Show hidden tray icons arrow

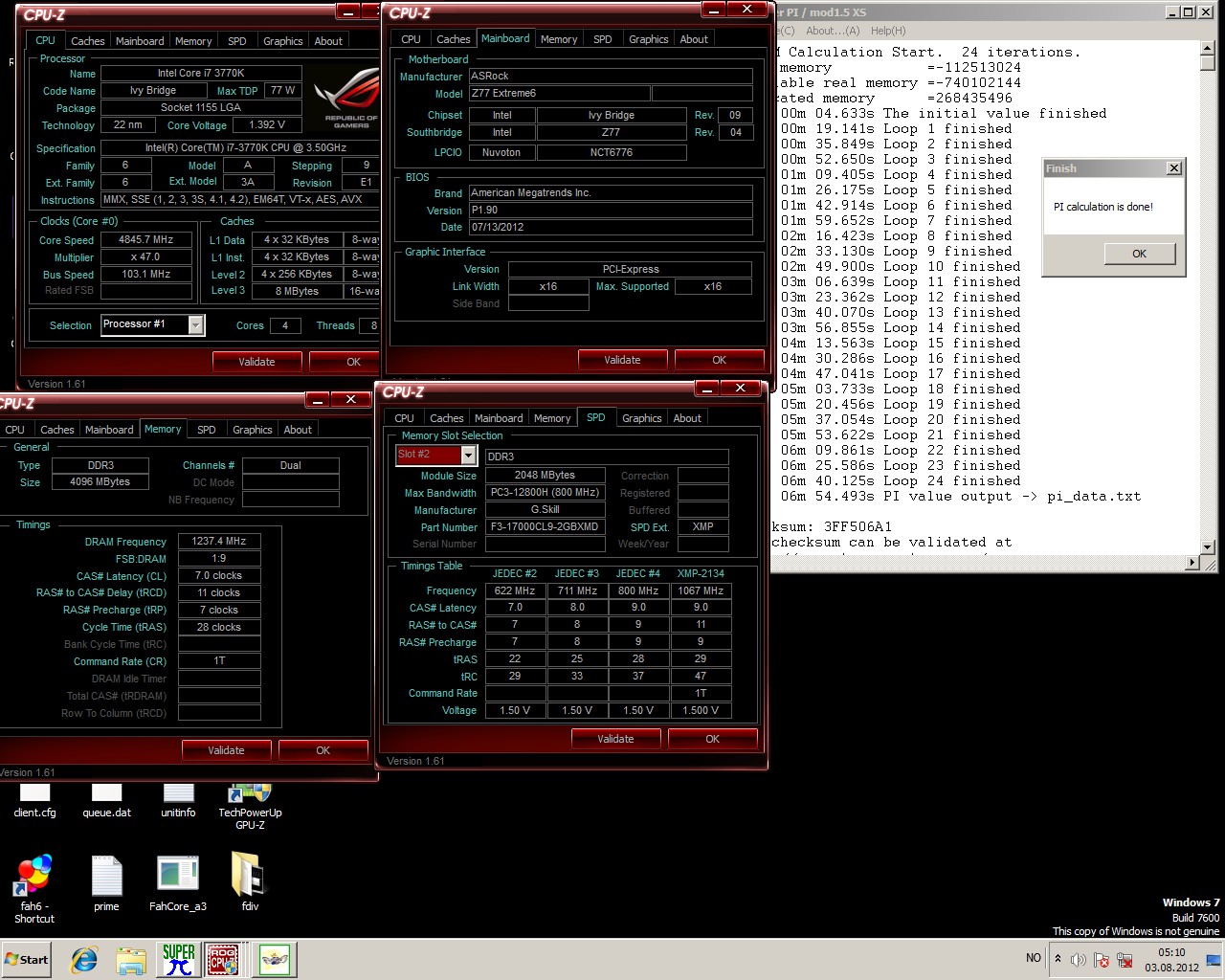click(x=1058, y=959)
